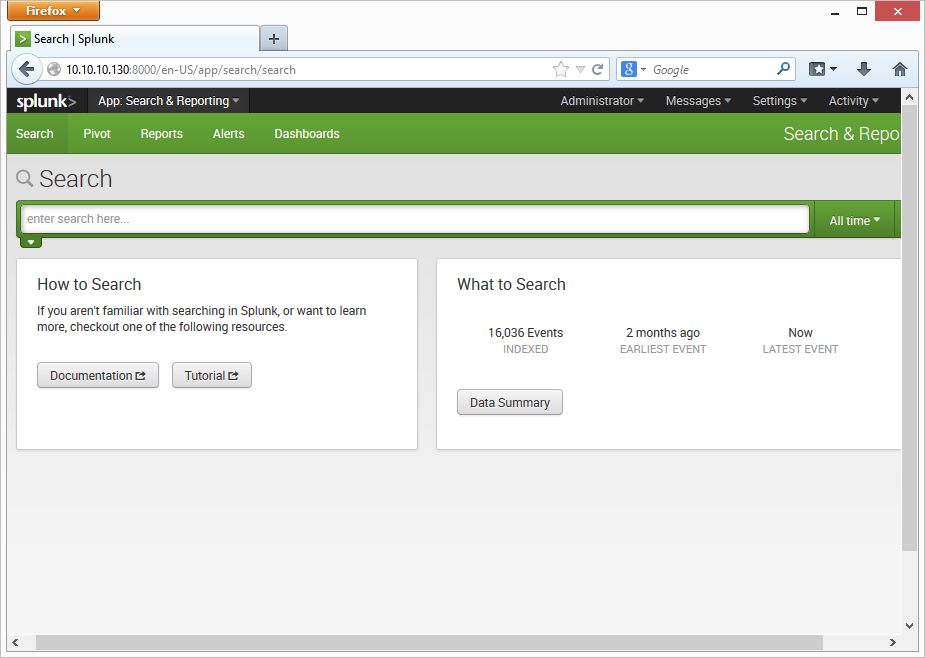Expand App: Search & Reporting menu
This screenshot has height=658, width=925.
coord(169,101)
